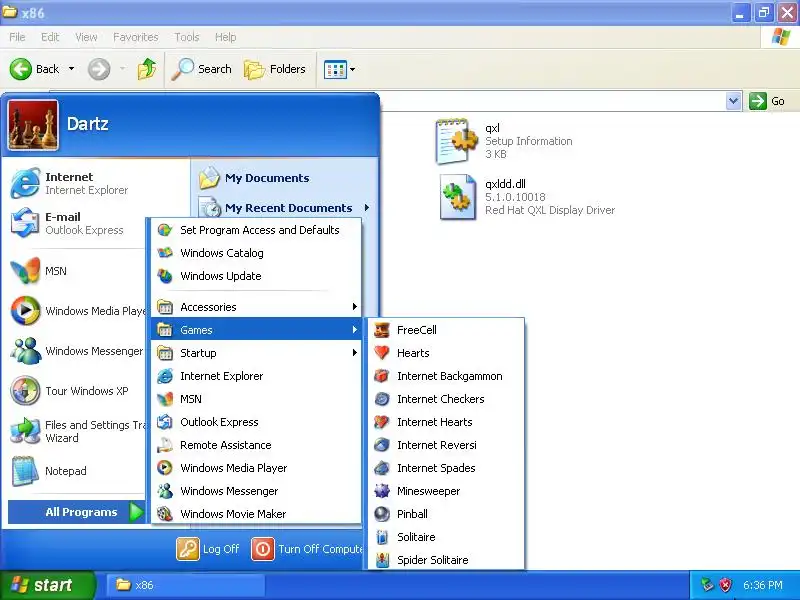Click the Windows Catalog icon

164,253
